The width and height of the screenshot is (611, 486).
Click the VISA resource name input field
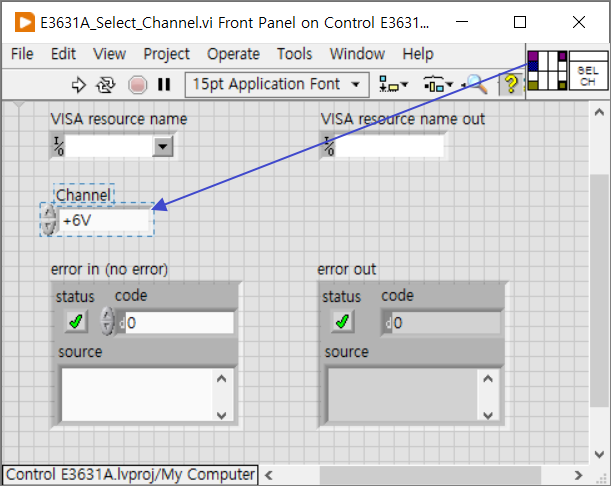click(109, 147)
